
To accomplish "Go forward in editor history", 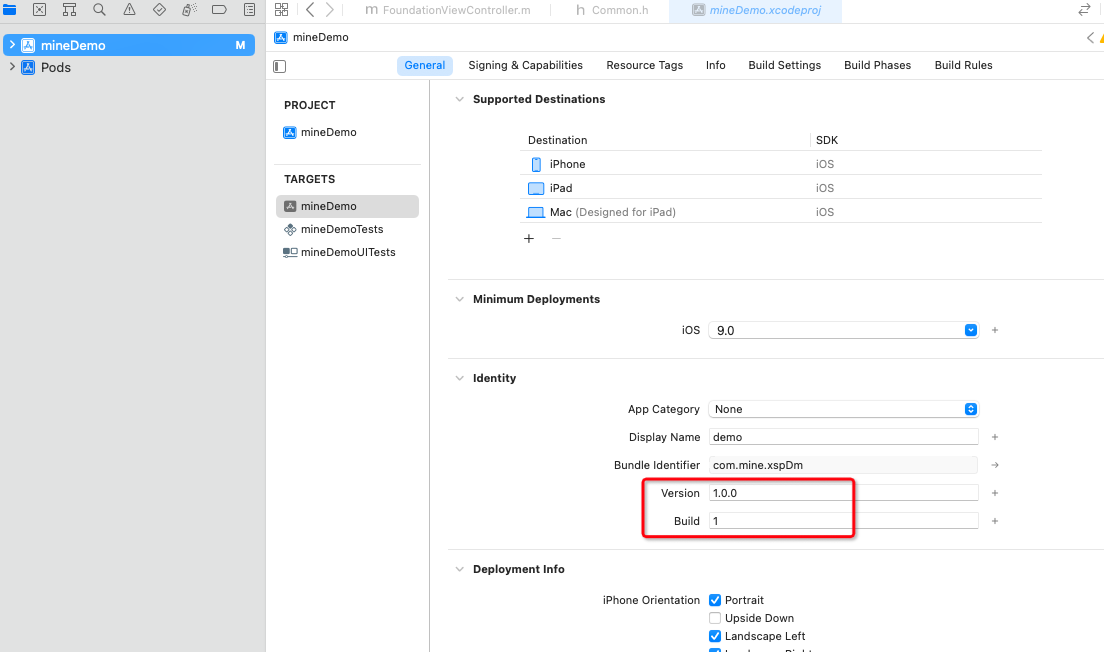I will 330,9.
